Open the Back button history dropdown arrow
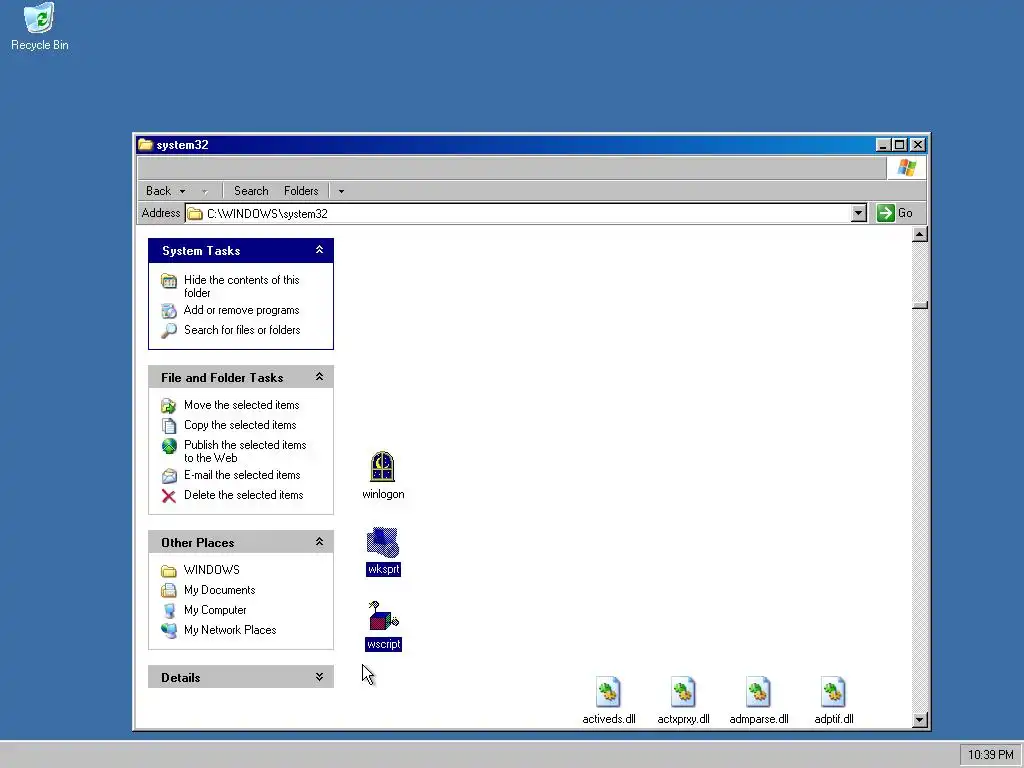1024x768 pixels. pos(182,191)
